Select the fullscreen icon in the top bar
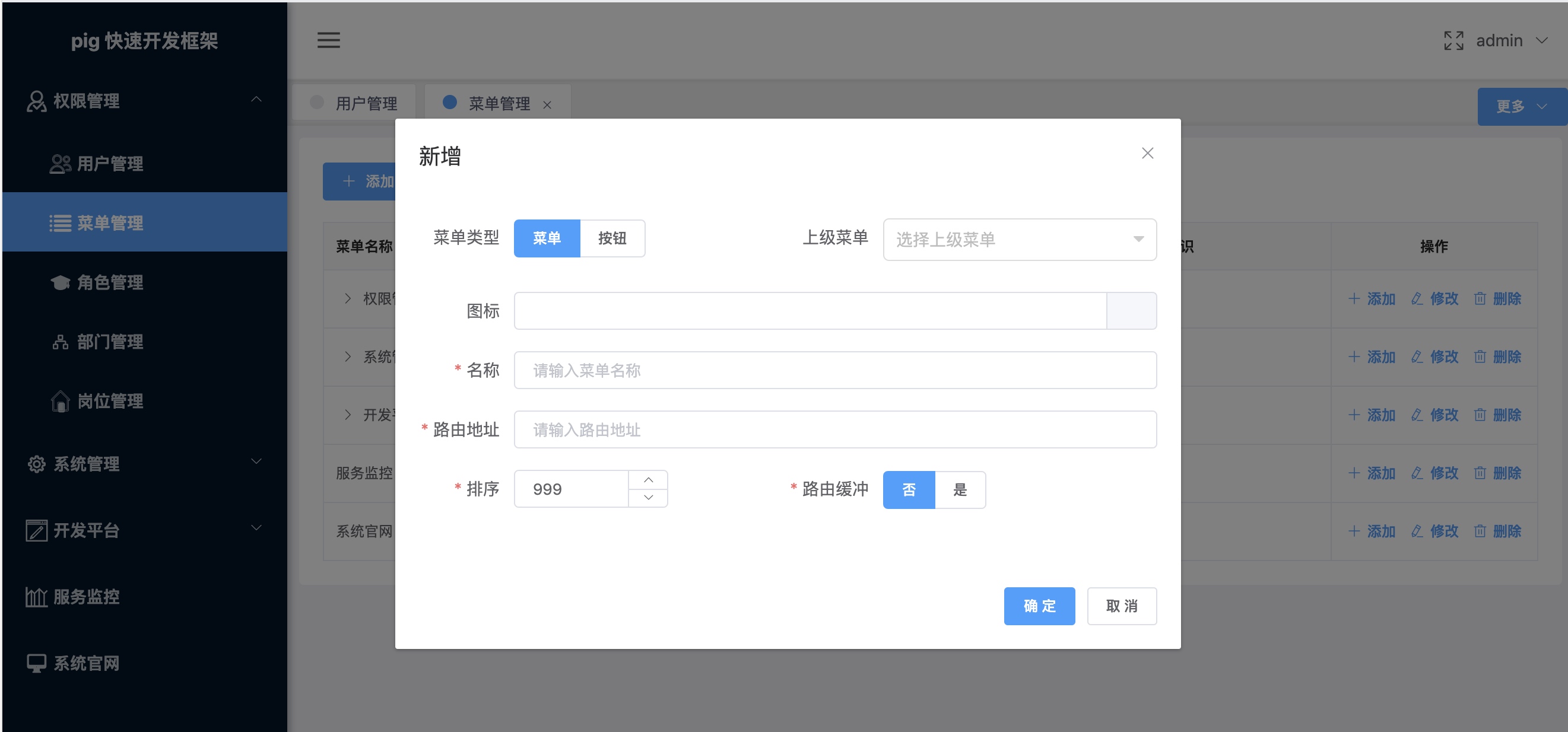The image size is (1568, 732). [1455, 40]
